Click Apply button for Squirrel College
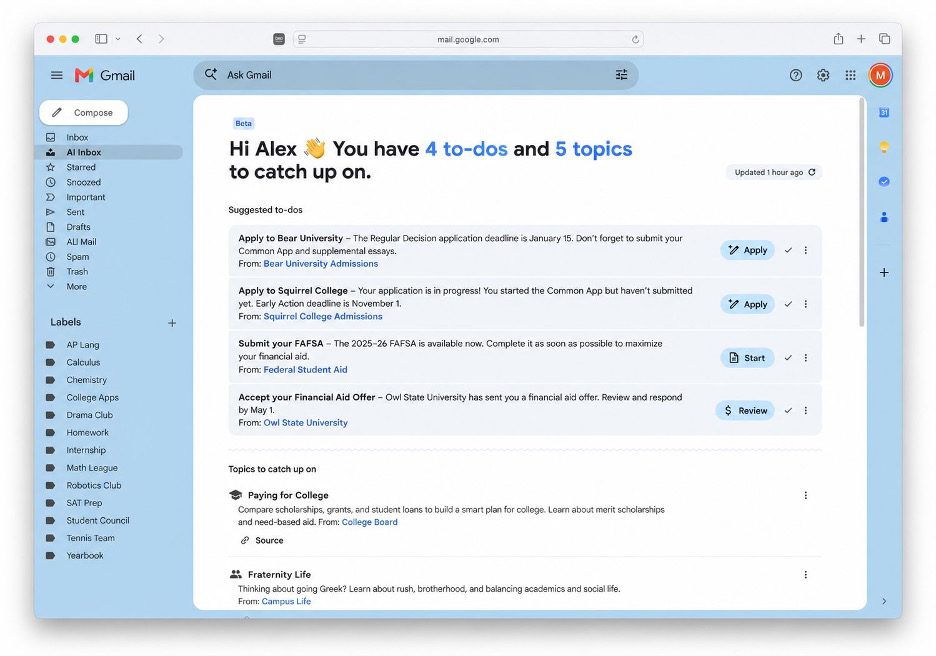This screenshot has width=936, height=656. tap(747, 304)
